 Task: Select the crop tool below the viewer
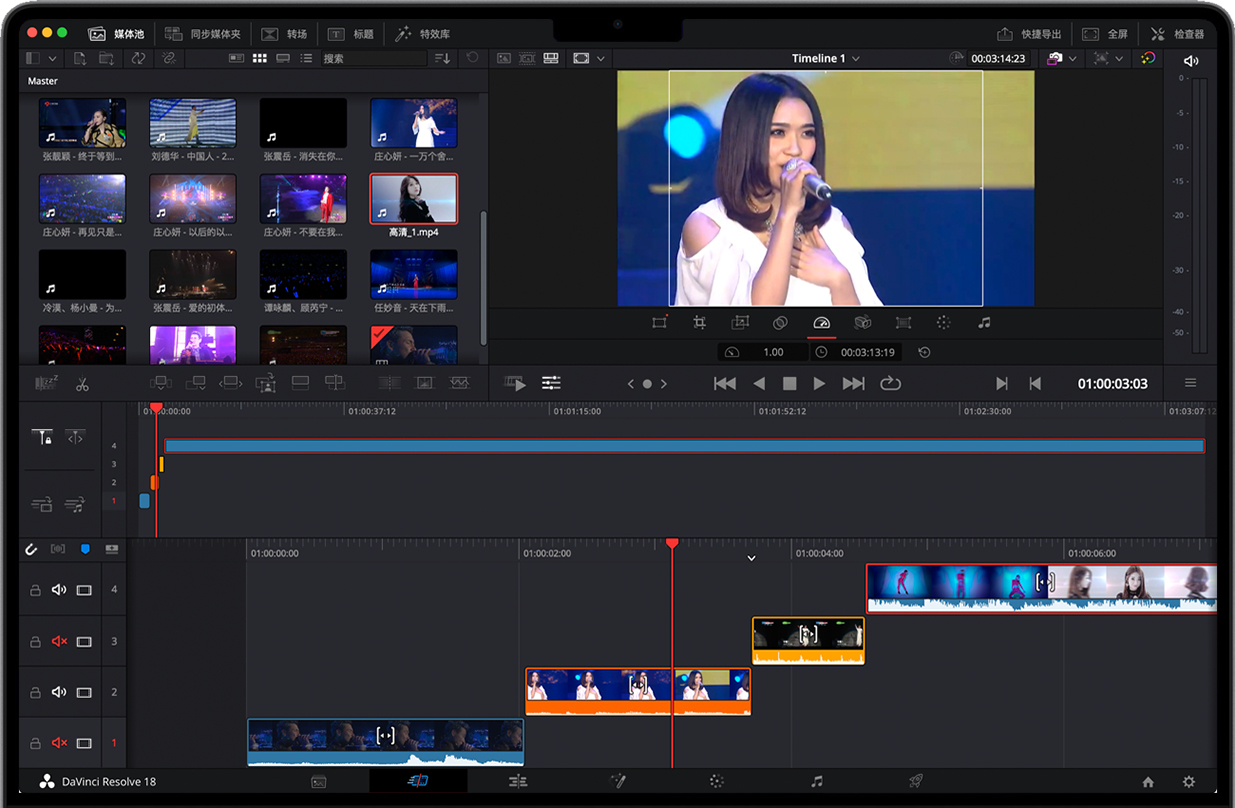[x=699, y=323]
